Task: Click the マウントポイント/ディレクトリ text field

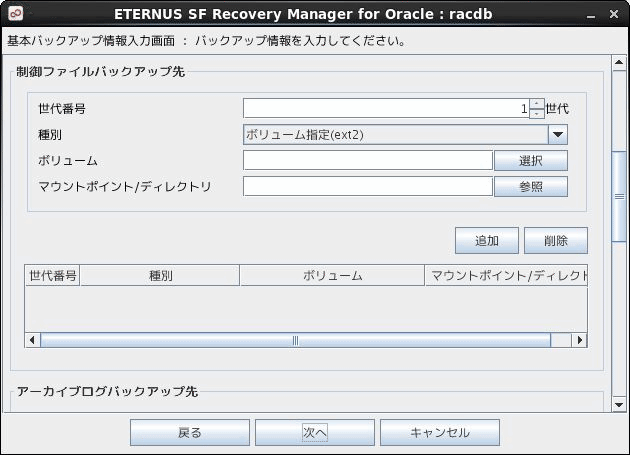Action: pos(368,187)
